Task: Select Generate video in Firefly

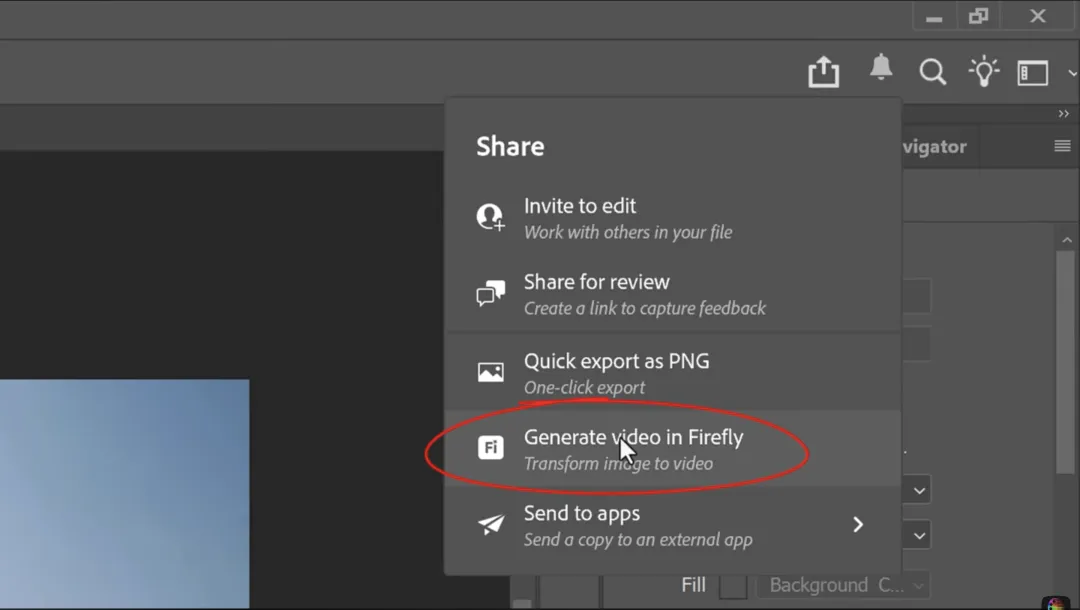Action: point(633,437)
